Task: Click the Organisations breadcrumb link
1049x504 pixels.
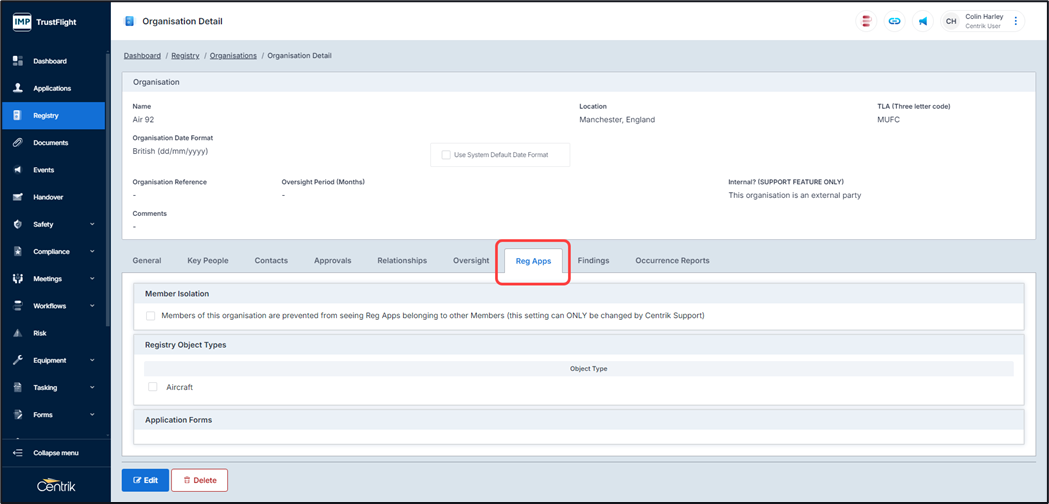Action: click(233, 56)
